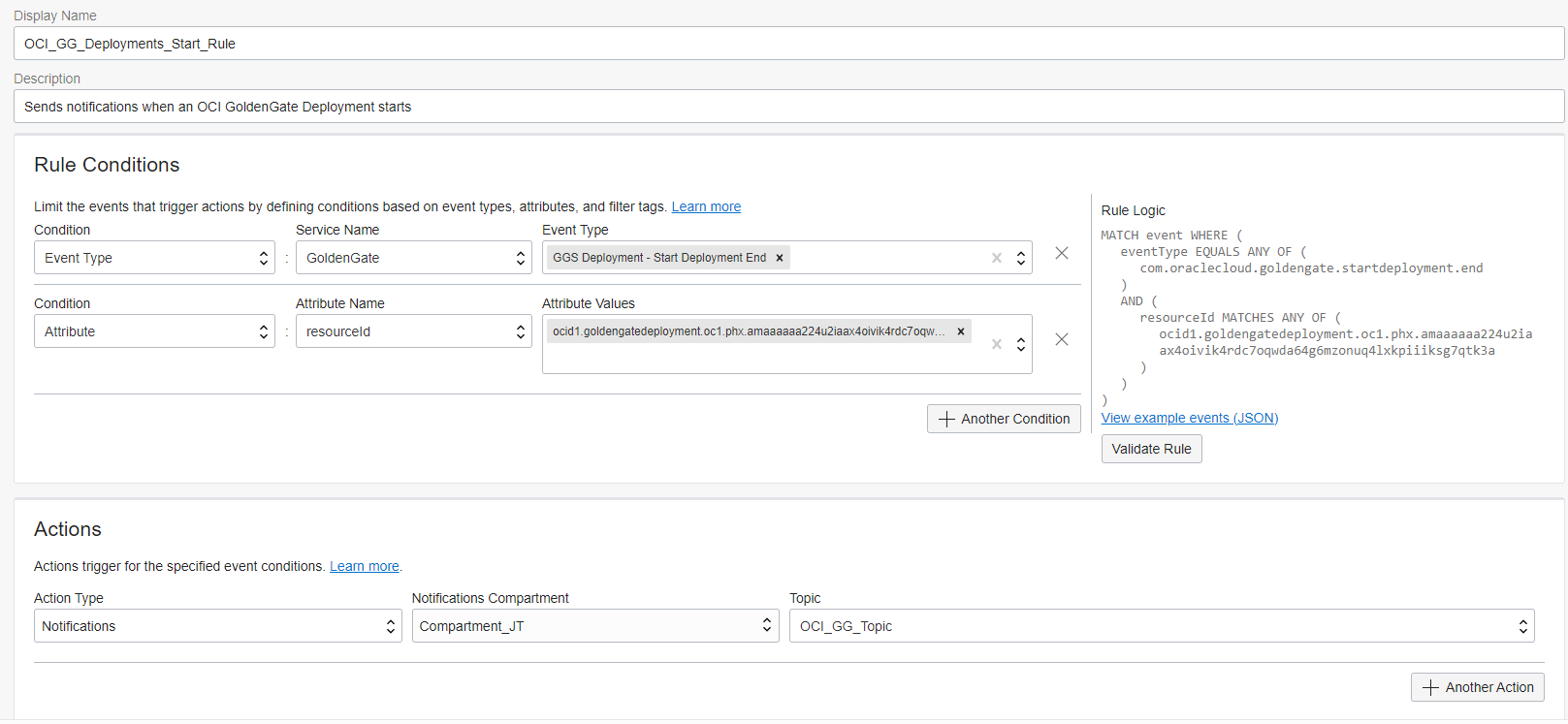Click the Another Action button
The image size is (1568, 724).
1477,687
